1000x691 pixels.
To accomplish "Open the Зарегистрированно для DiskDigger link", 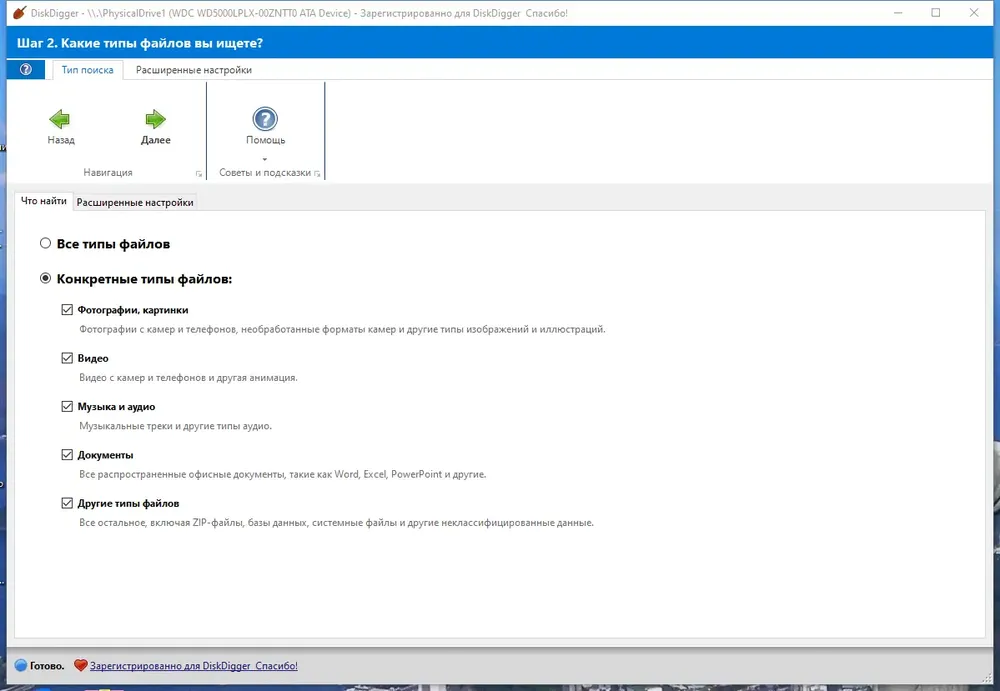I will point(193,665).
